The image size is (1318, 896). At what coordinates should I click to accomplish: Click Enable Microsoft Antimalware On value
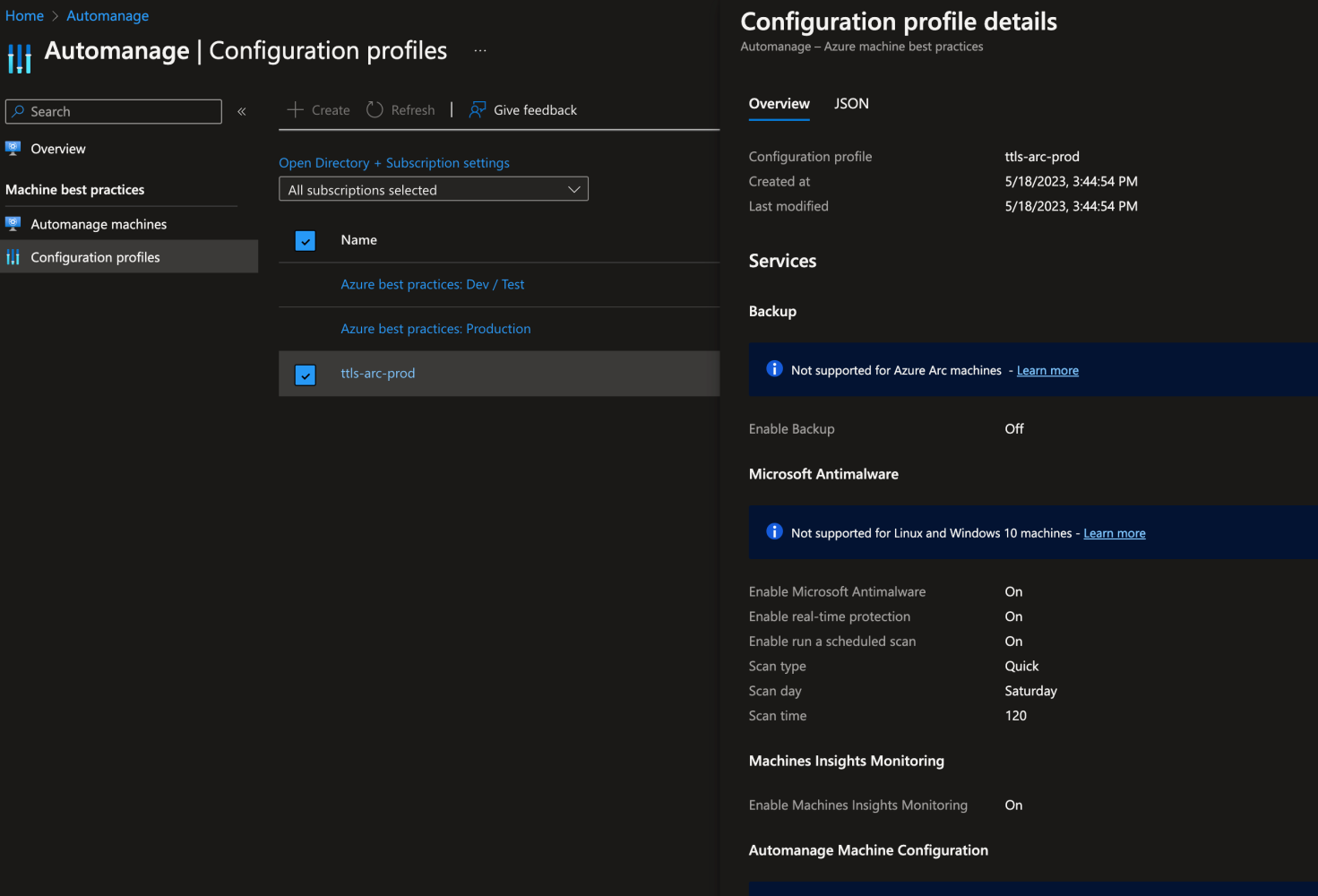[1013, 591]
